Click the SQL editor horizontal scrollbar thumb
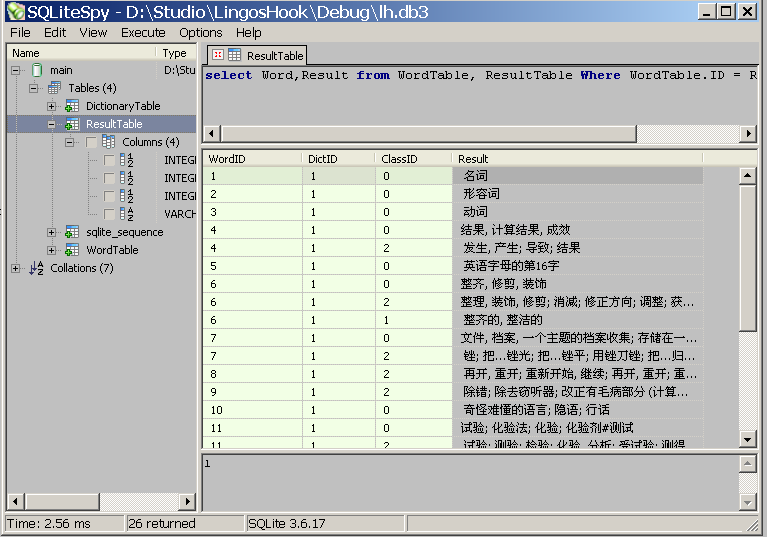Image resolution: width=767 pixels, height=537 pixels. pyautogui.click(x=429, y=133)
